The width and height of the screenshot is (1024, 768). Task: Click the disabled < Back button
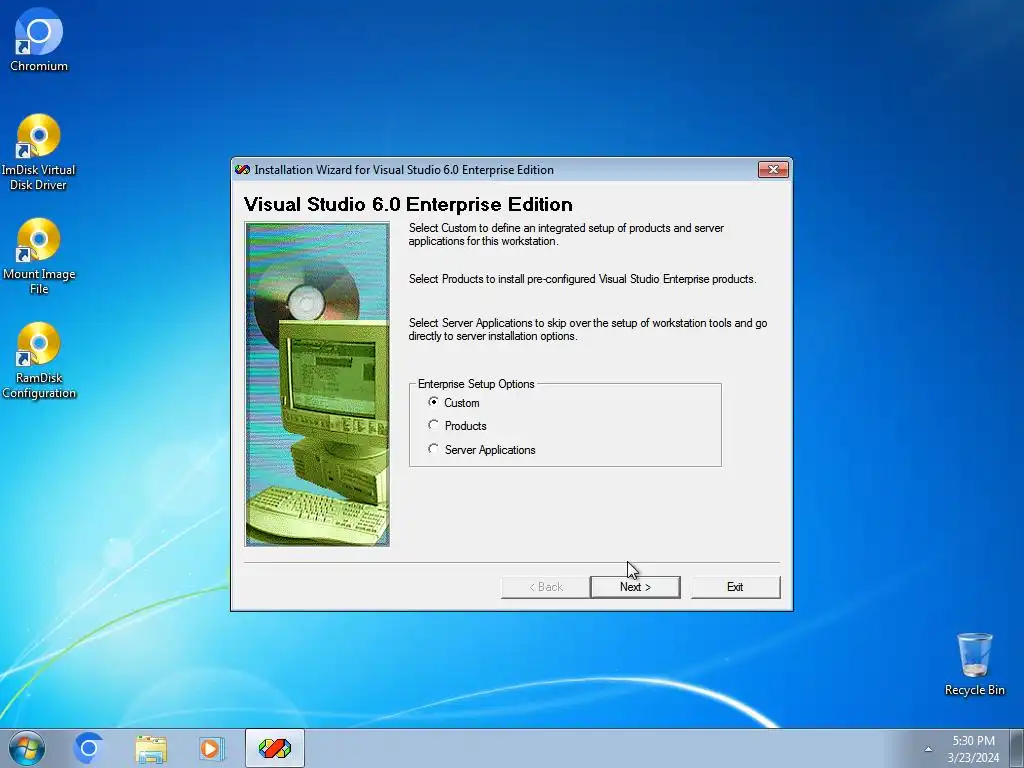pos(545,586)
